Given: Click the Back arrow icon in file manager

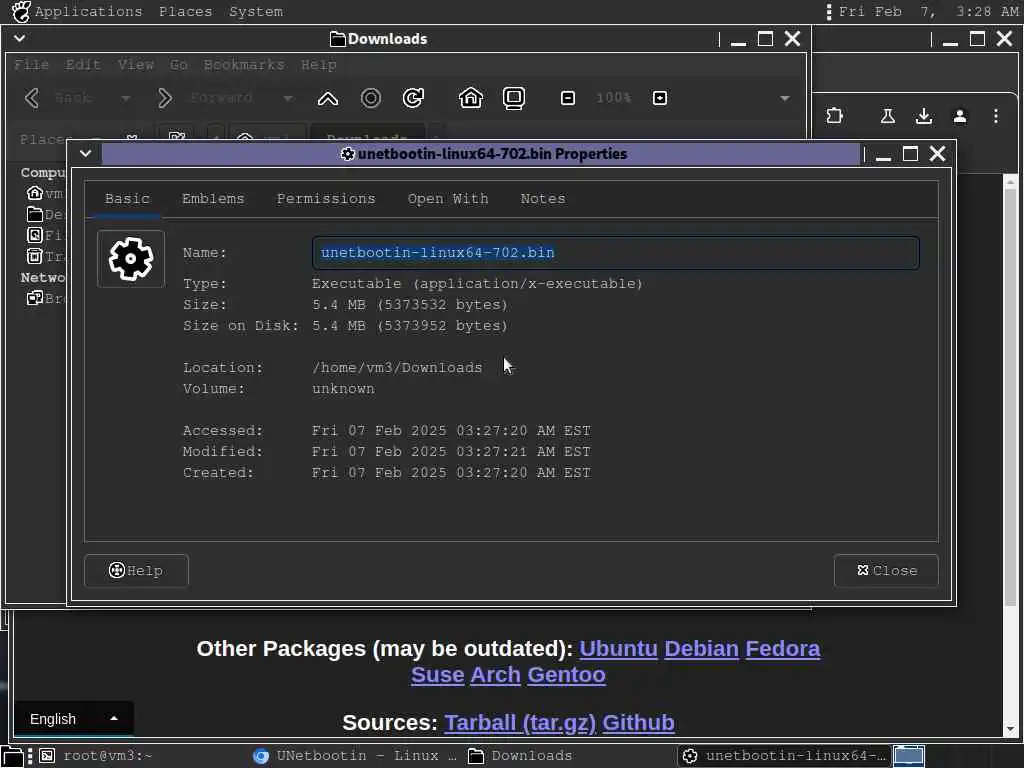Looking at the screenshot, I should [x=32, y=98].
